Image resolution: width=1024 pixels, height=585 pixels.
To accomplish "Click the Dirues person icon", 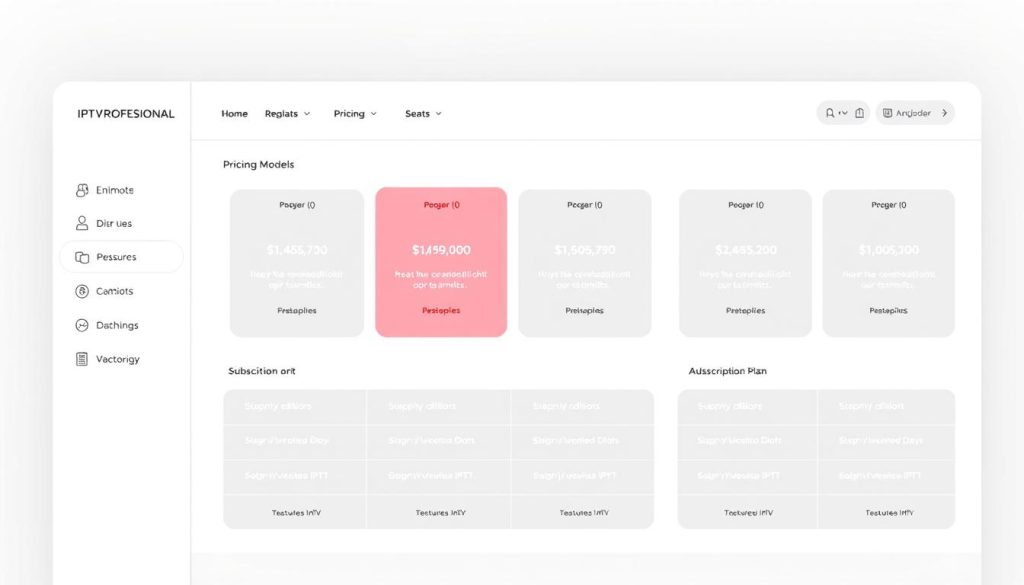I will [82, 224].
